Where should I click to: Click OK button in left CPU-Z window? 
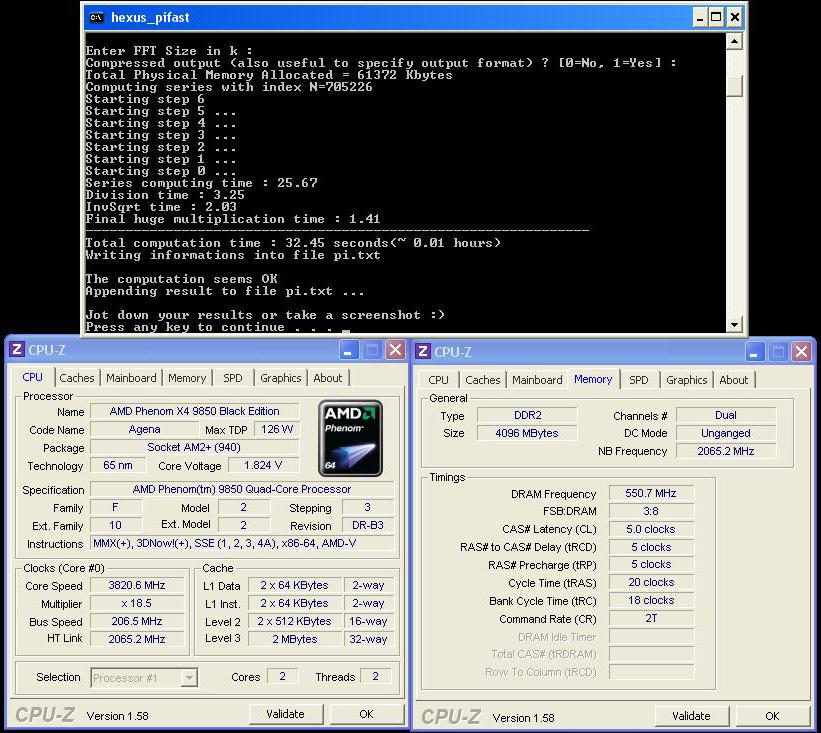click(x=367, y=714)
